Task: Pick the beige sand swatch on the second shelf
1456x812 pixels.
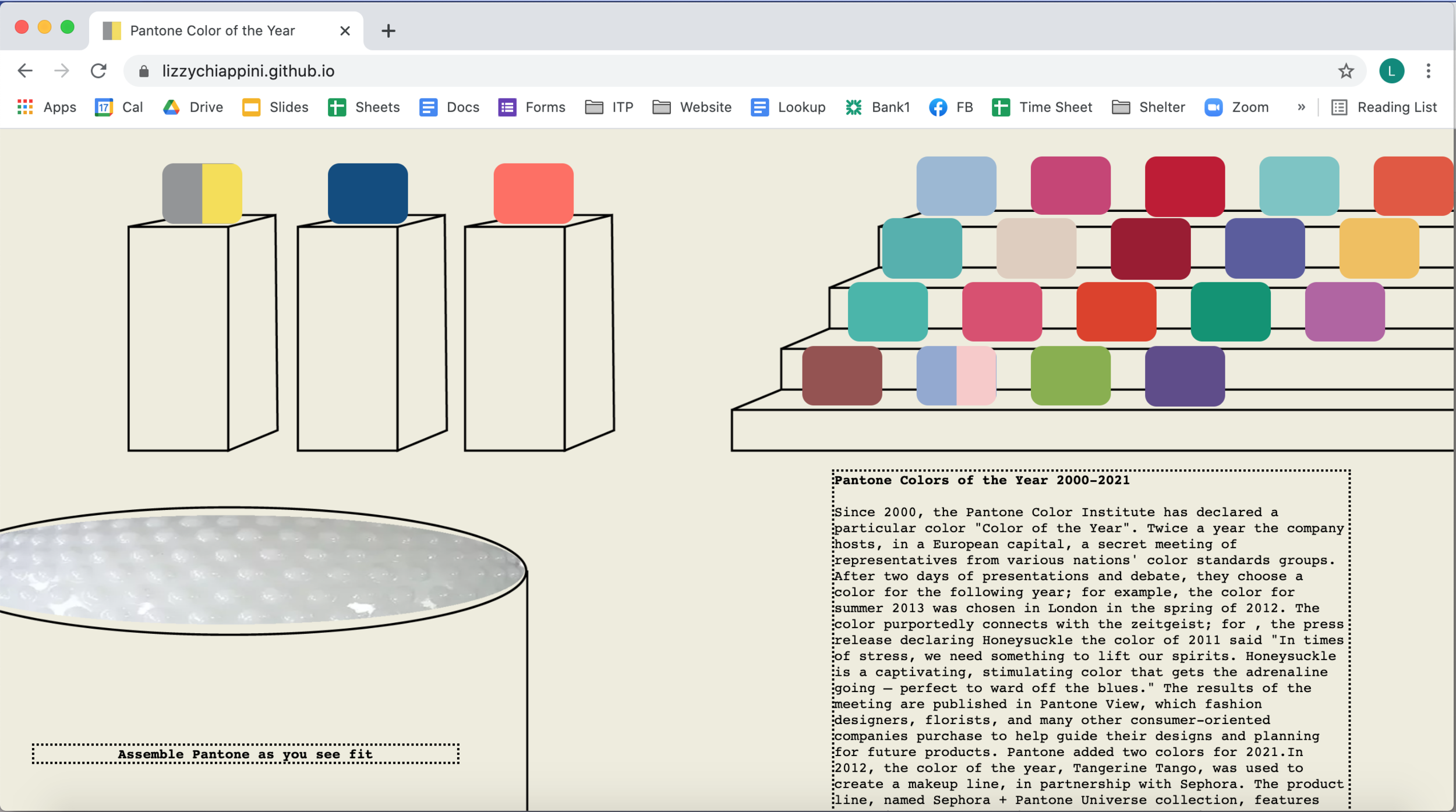Action: [1036, 249]
